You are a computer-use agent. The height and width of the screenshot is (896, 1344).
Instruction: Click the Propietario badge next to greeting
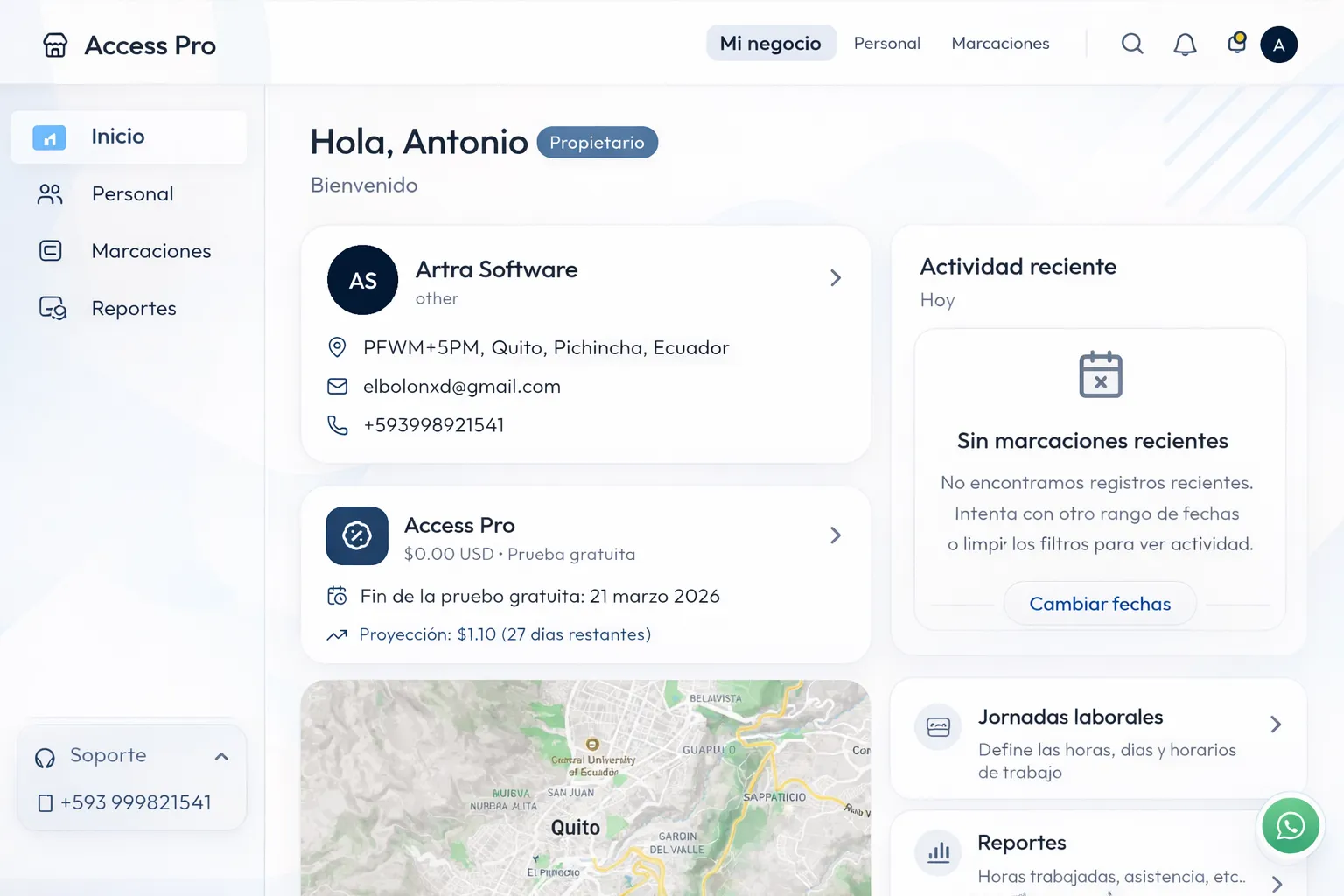tap(598, 142)
